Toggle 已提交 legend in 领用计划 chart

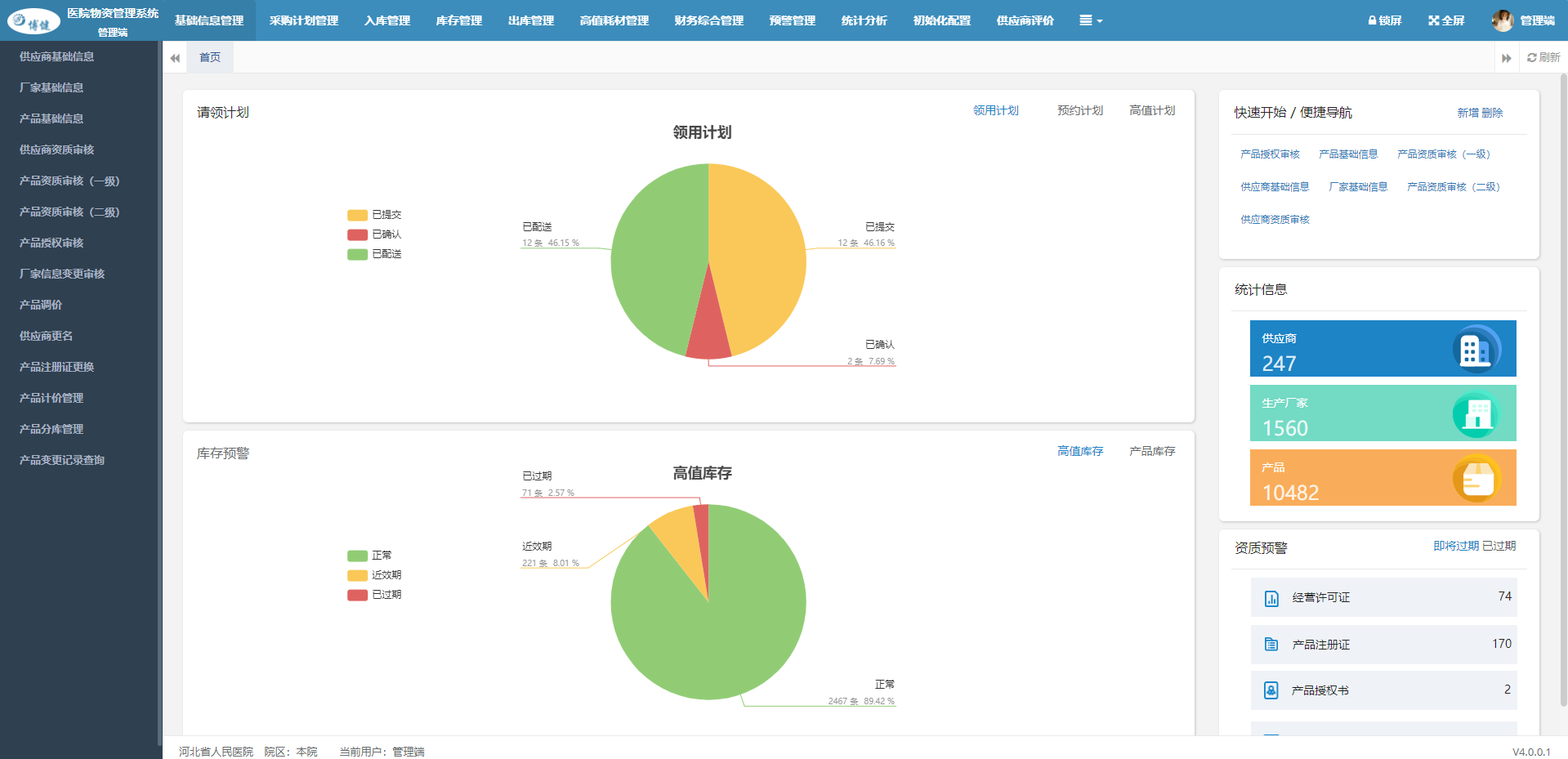(x=374, y=215)
